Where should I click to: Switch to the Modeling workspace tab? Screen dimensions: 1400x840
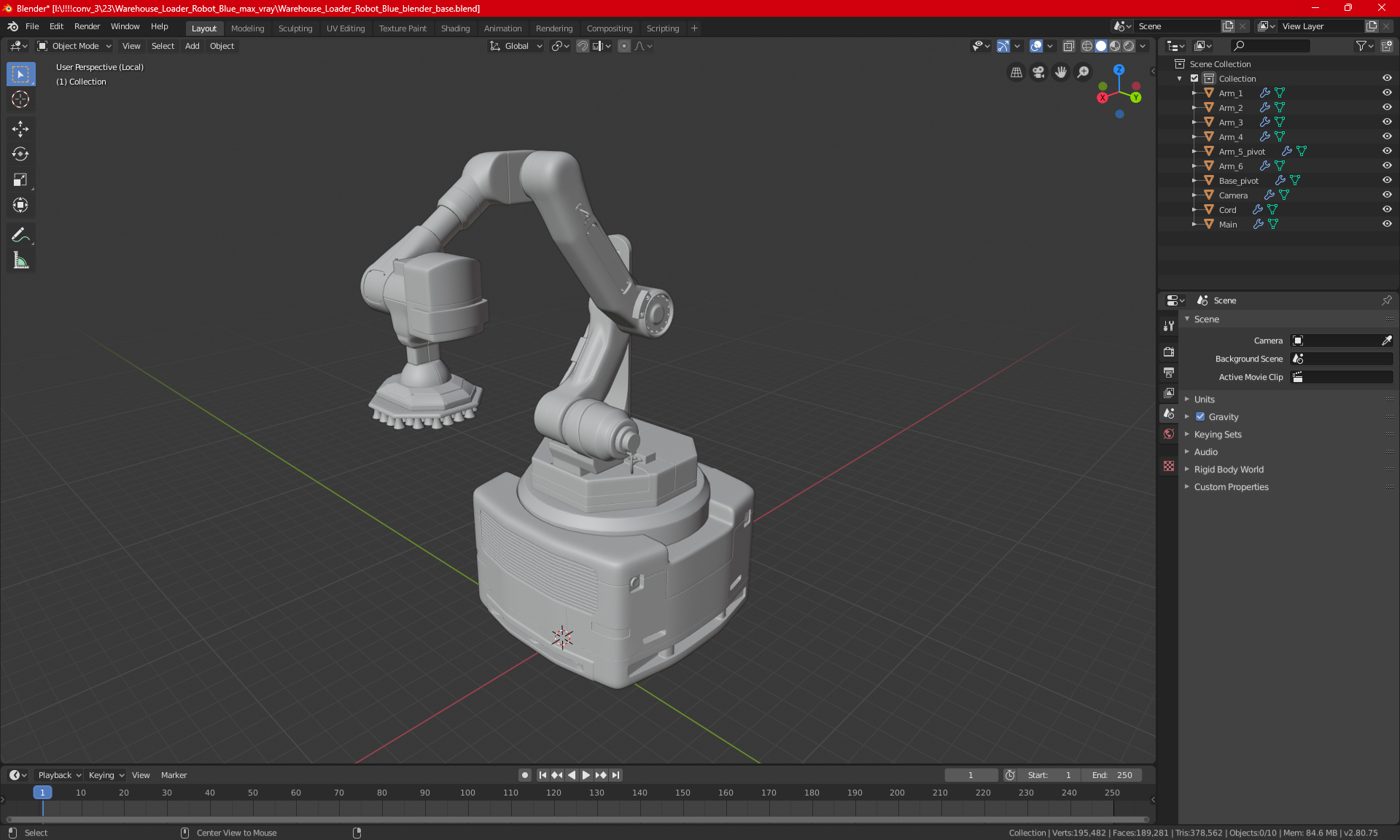[247, 28]
